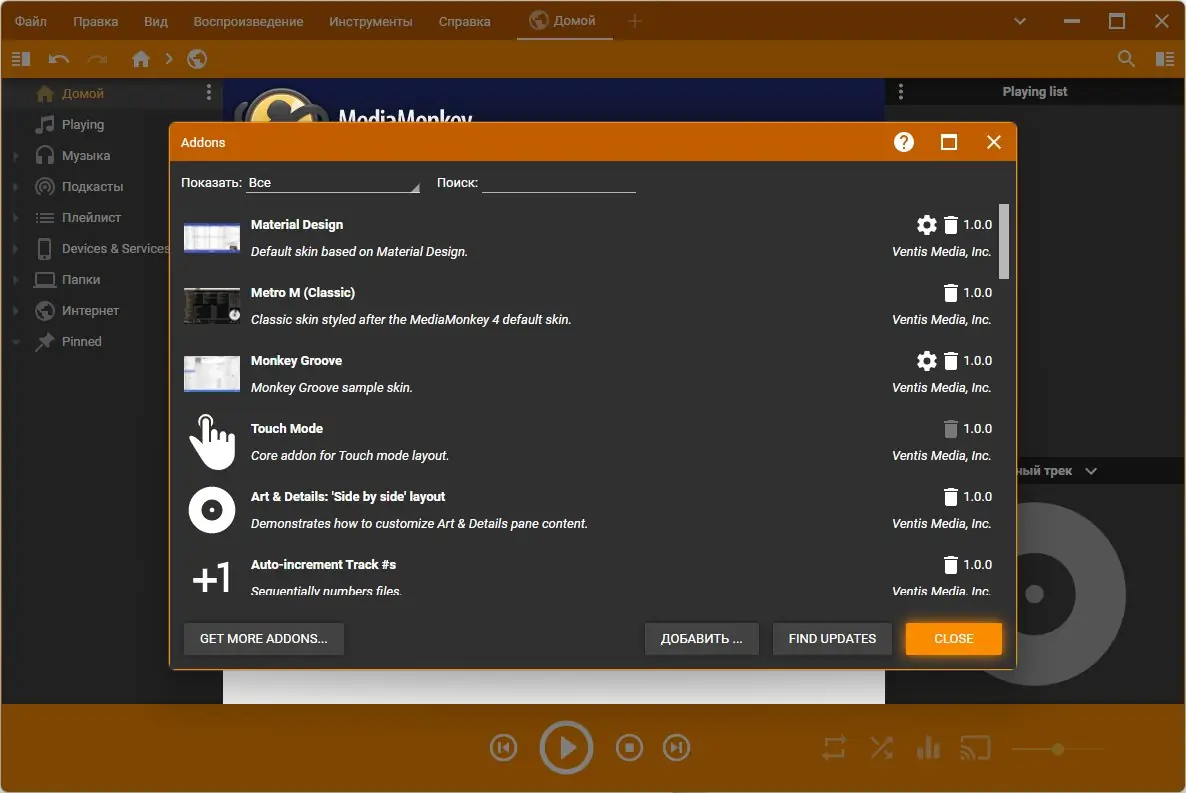Open the Воспроизведение menu
This screenshot has width=1186, height=793.
tap(248, 21)
